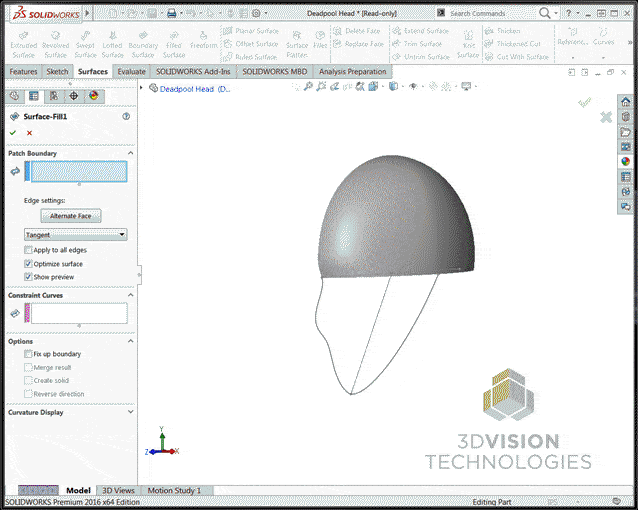Collapse the Options section
The height and width of the screenshot is (510, 638).
pyautogui.click(x=131, y=341)
